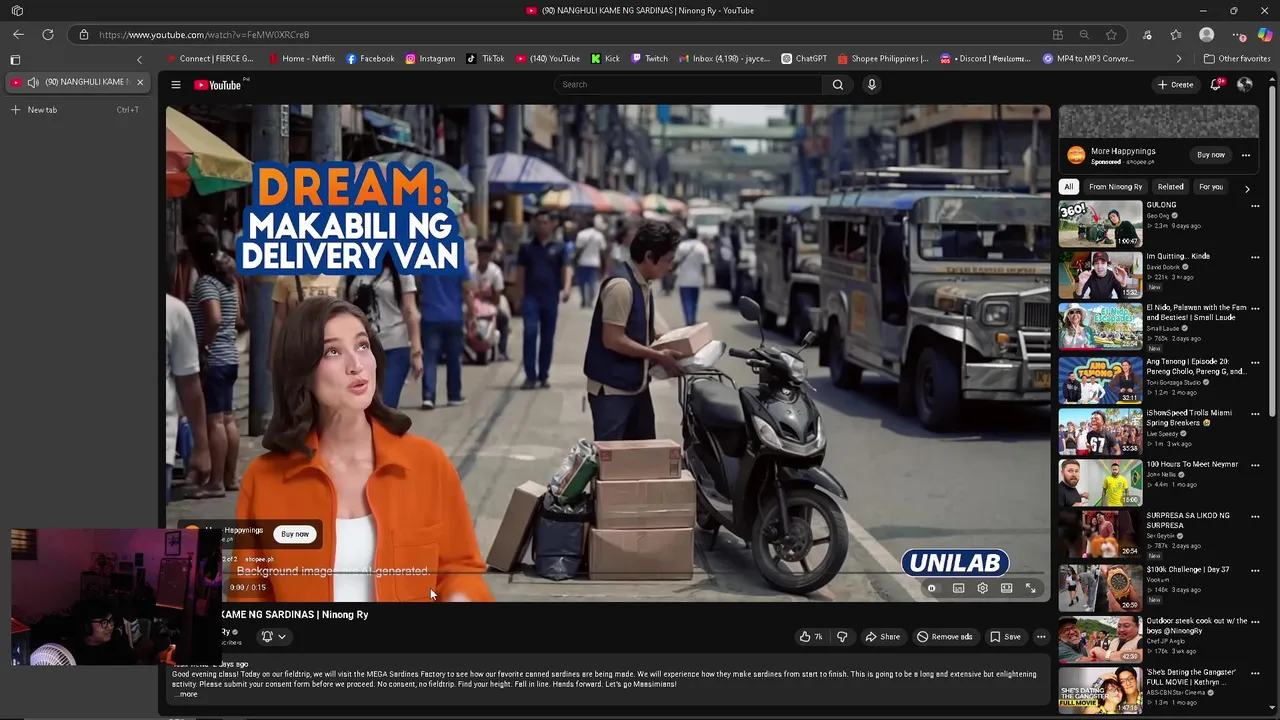Open YouTube notifications bell
The height and width of the screenshot is (720, 1280).
click(x=1216, y=85)
